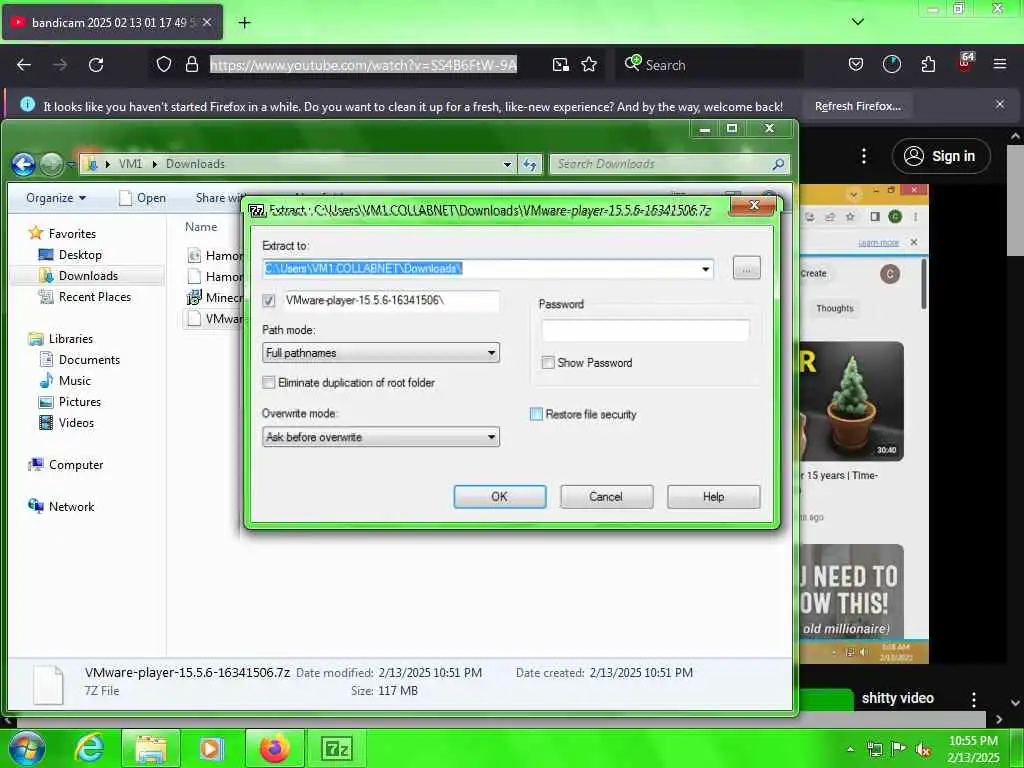The height and width of the screenshot is (768, 1024).
Task: Open Documents library
Action: coord(80,359)
